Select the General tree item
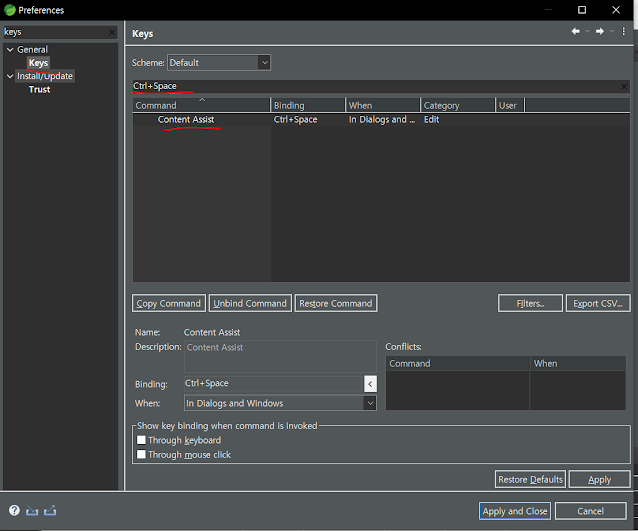The height and width of the screenshot is (531, 638). (x=32, y=50)
